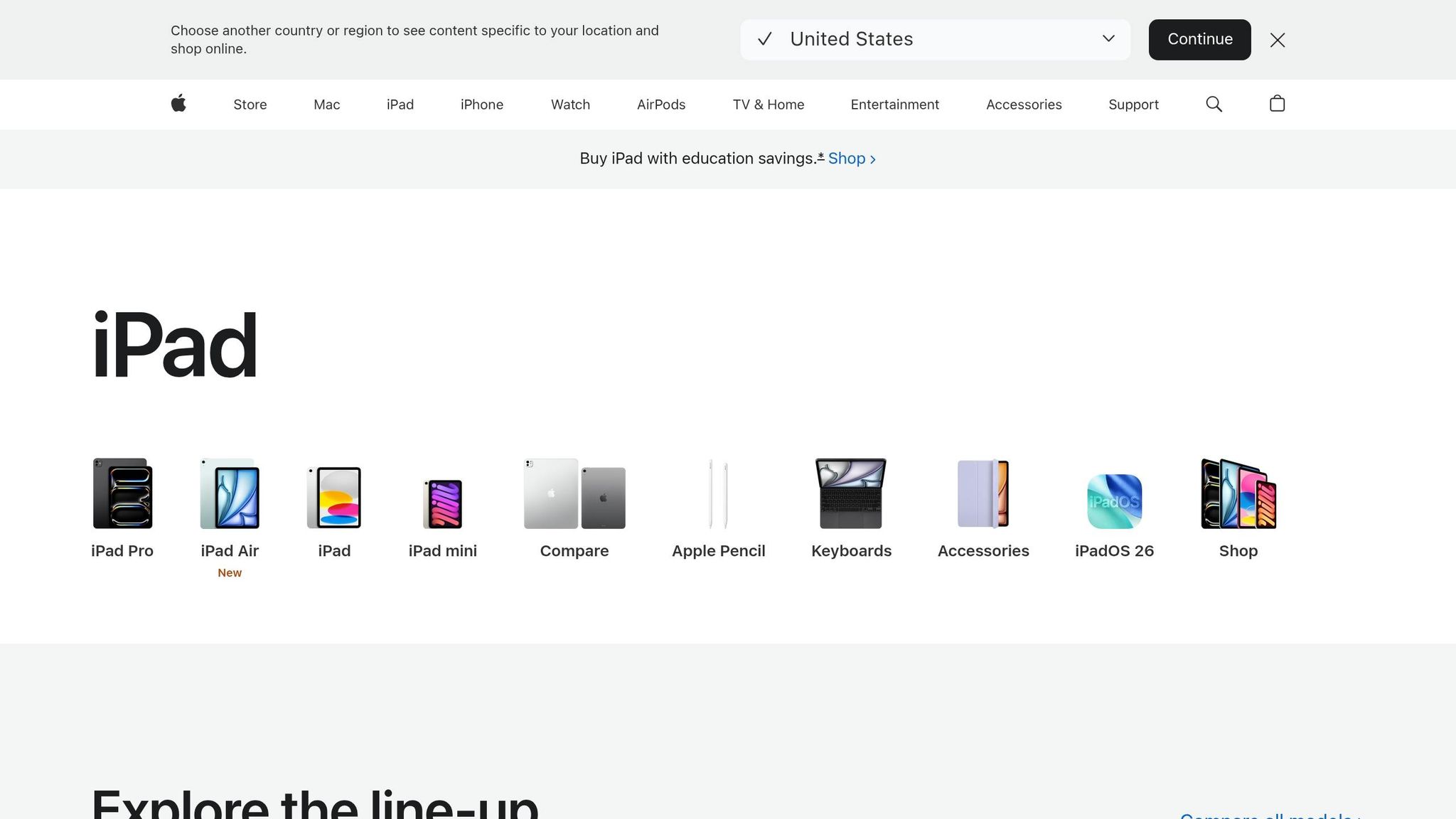Open the Store menu

point(250,105)
